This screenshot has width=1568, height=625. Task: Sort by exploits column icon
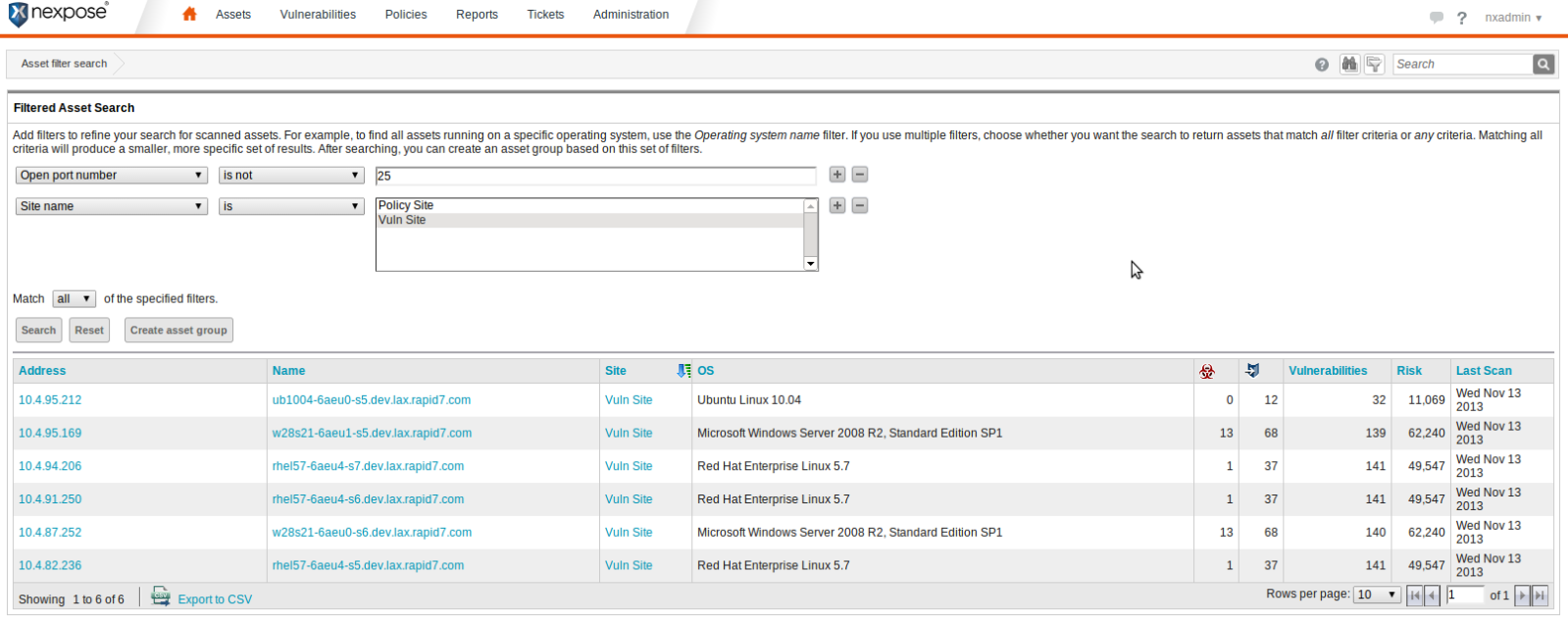pos(1252,371)
